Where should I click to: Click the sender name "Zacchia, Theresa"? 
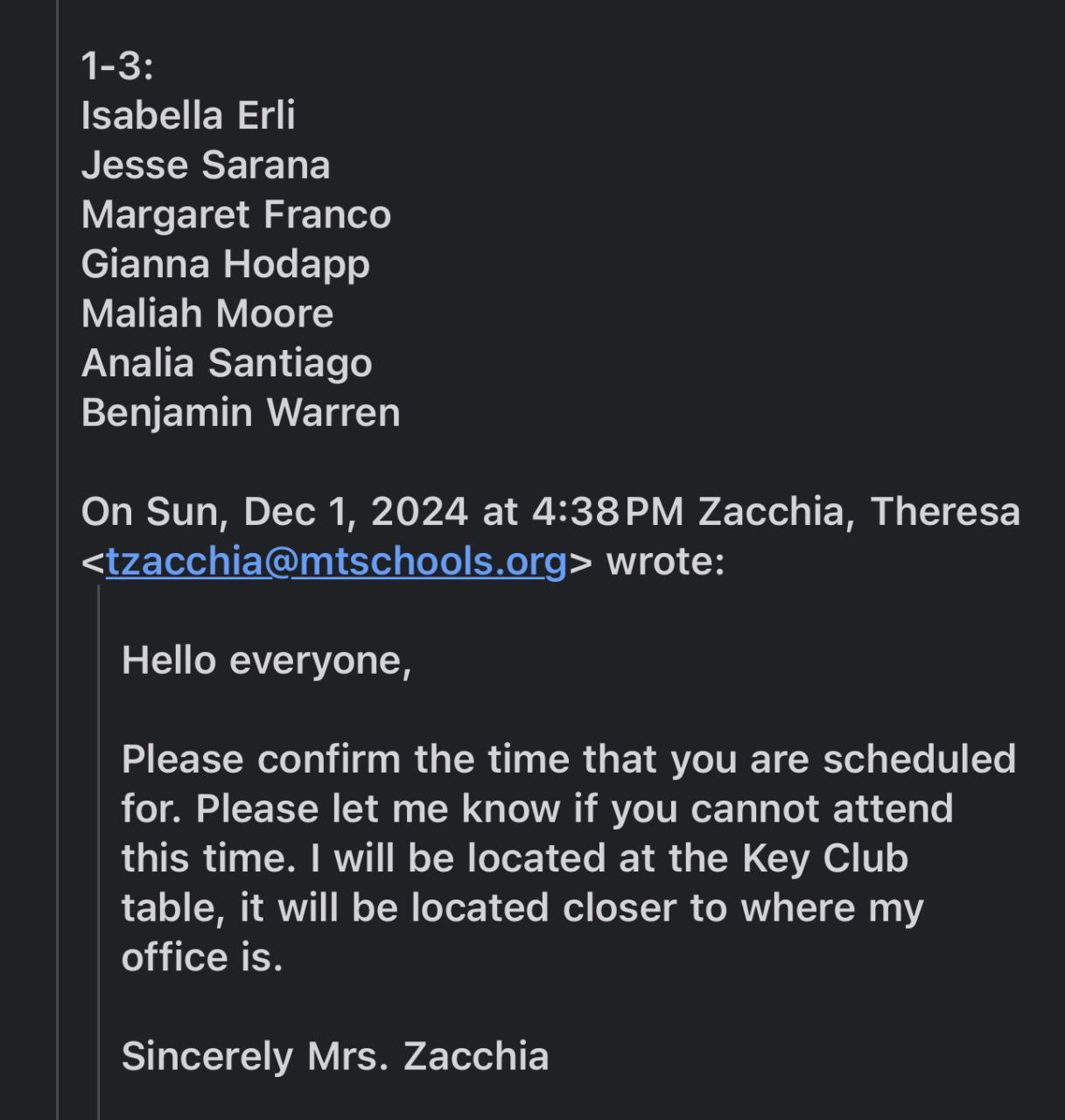coord(858,512)
